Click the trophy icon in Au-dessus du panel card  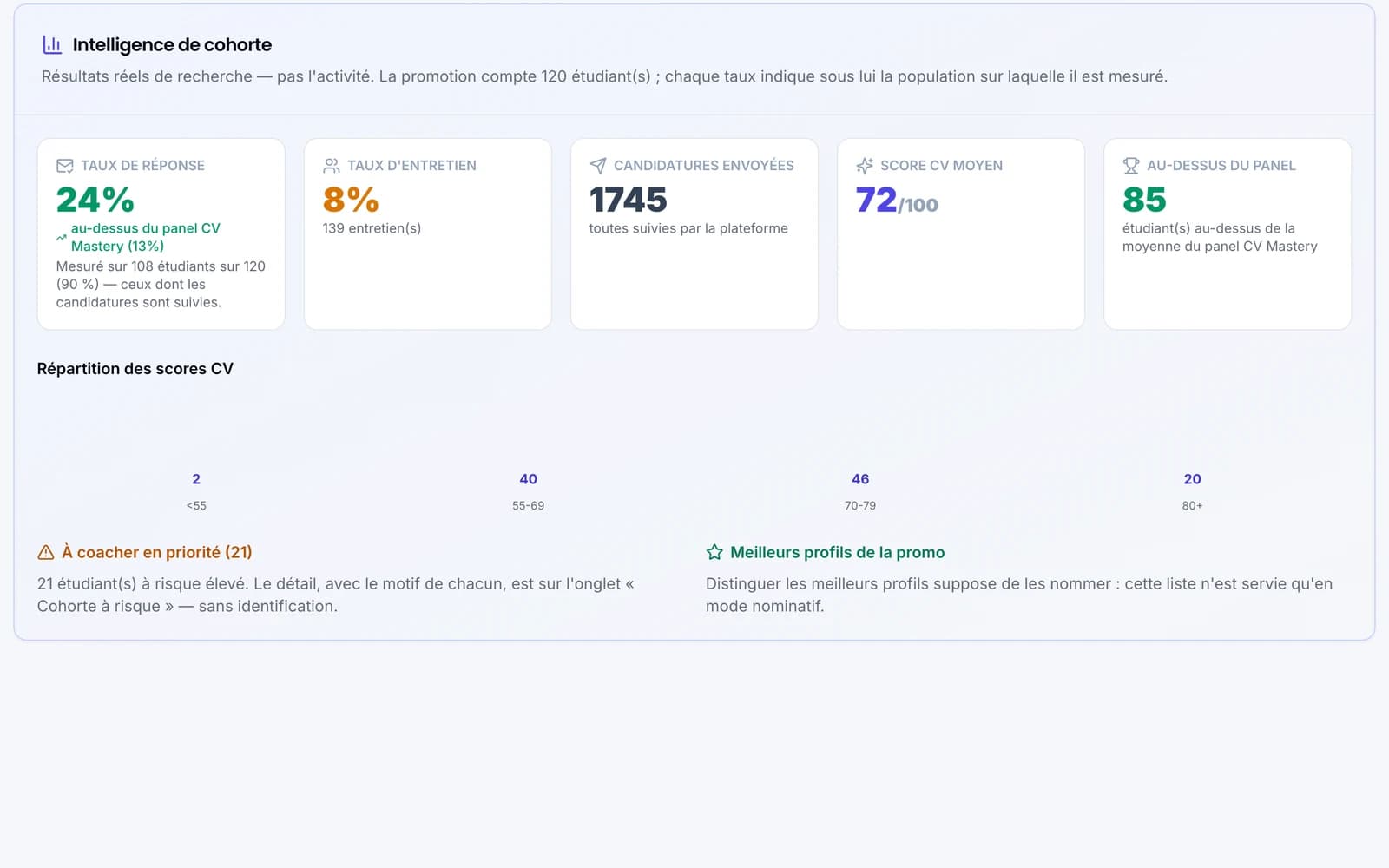click(1131, 166)
